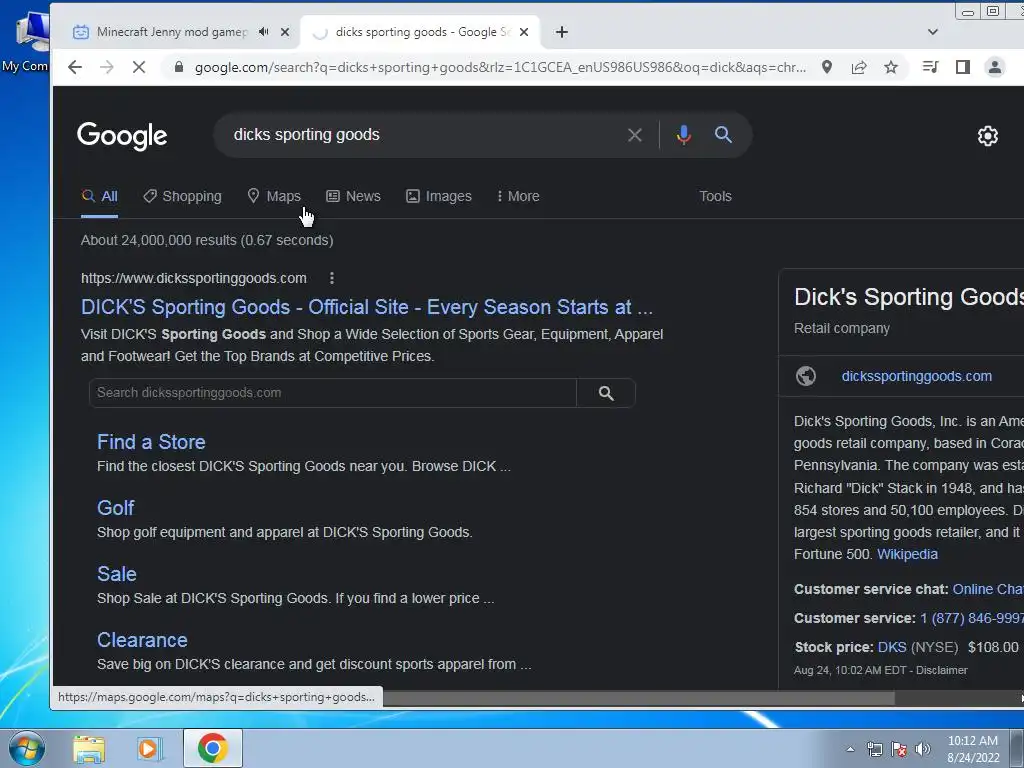Open the location permission icon in address bar
Screen dimensions: 1024x768
[x=827, y=67]
